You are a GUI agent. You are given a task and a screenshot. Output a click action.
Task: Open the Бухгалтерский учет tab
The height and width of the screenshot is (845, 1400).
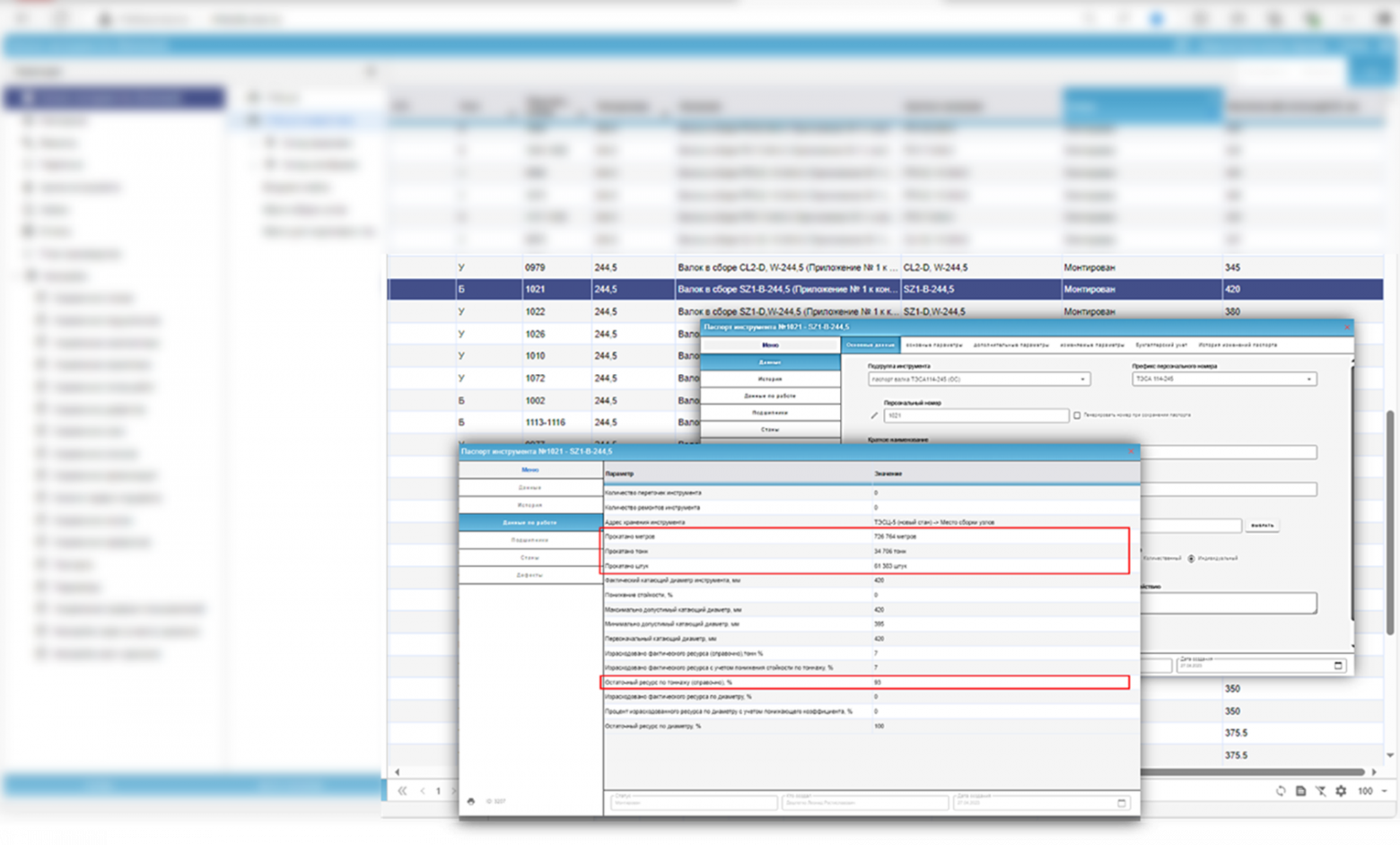(1160, 344)
